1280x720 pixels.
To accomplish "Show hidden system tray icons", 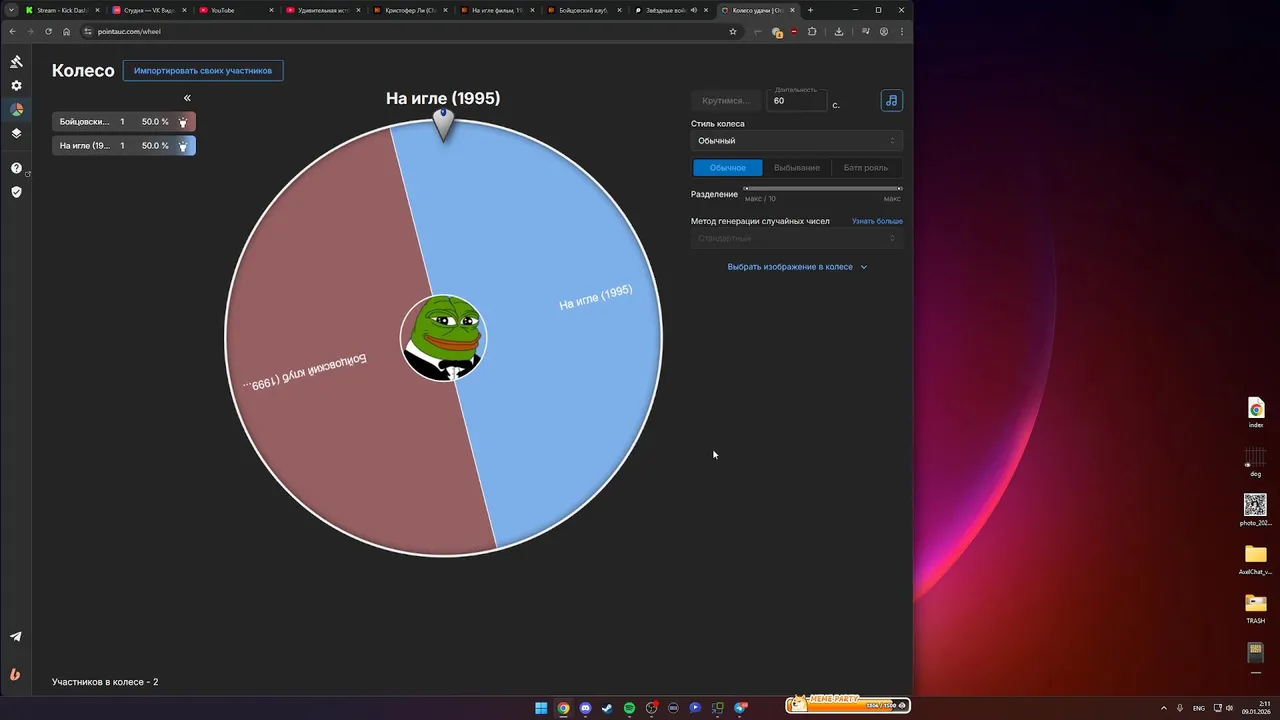I will pyautogui.click(x=1163, y=708).
